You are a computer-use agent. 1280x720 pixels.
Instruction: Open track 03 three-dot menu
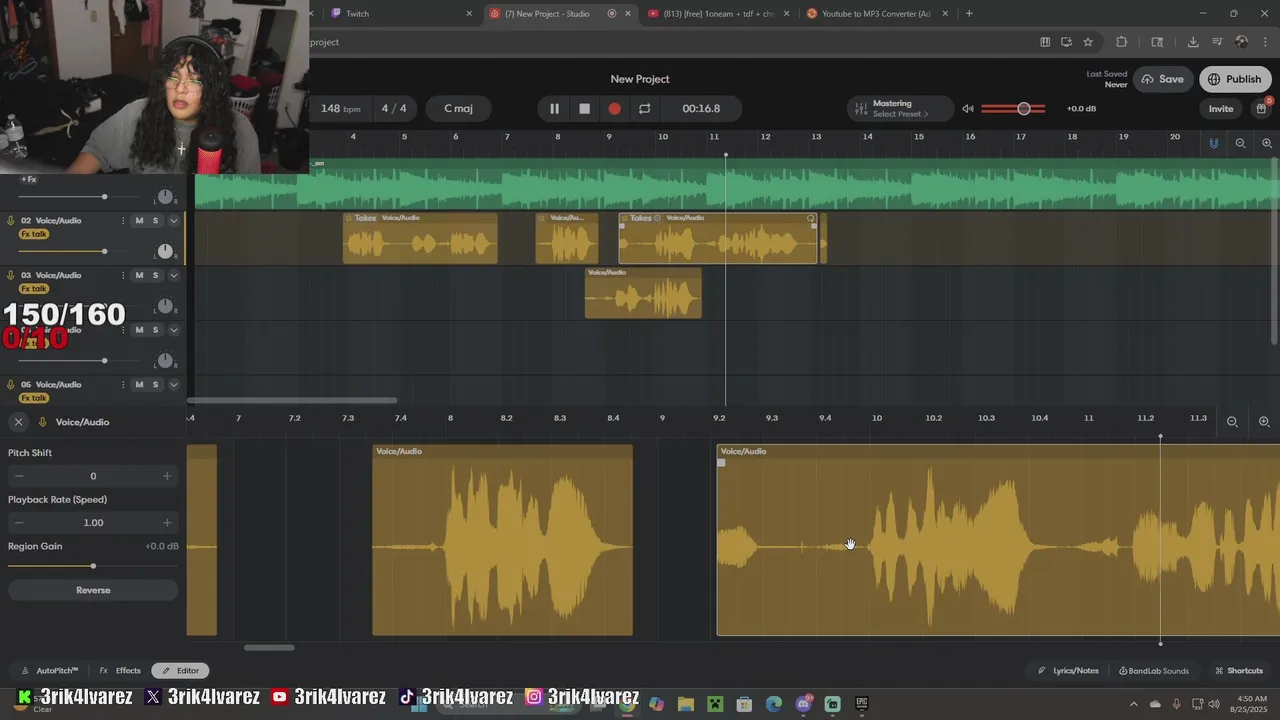coord(123,275)
